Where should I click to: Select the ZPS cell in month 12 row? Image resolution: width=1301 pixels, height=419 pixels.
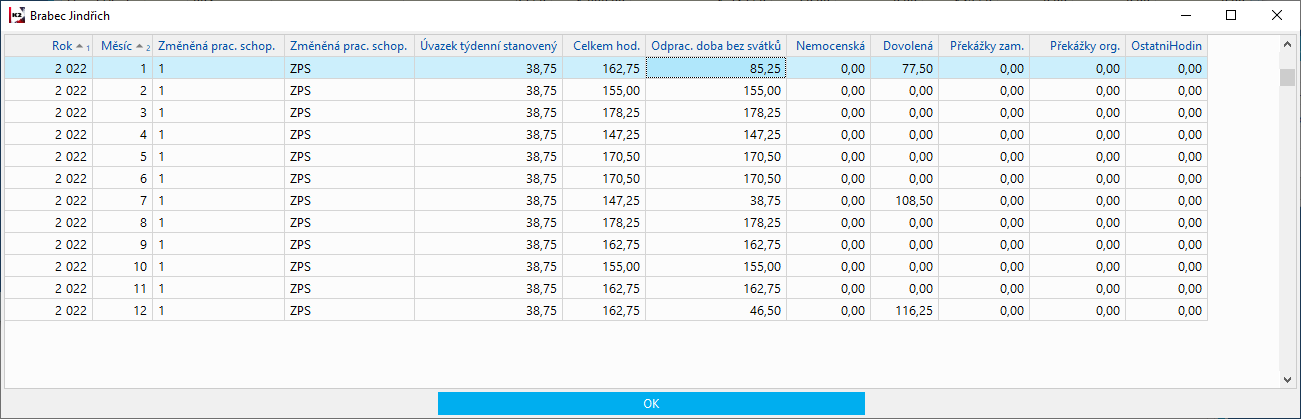pos(349,310)
